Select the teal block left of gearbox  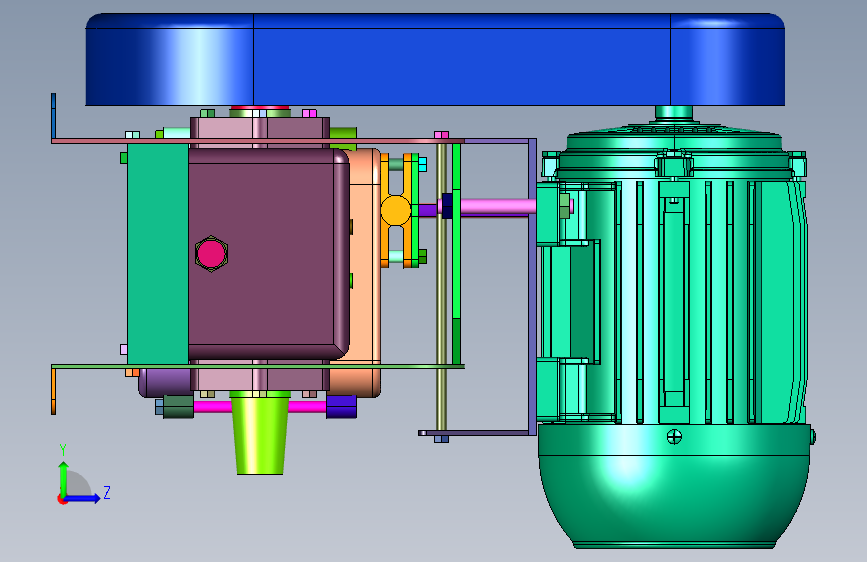(x=158, y=254)
